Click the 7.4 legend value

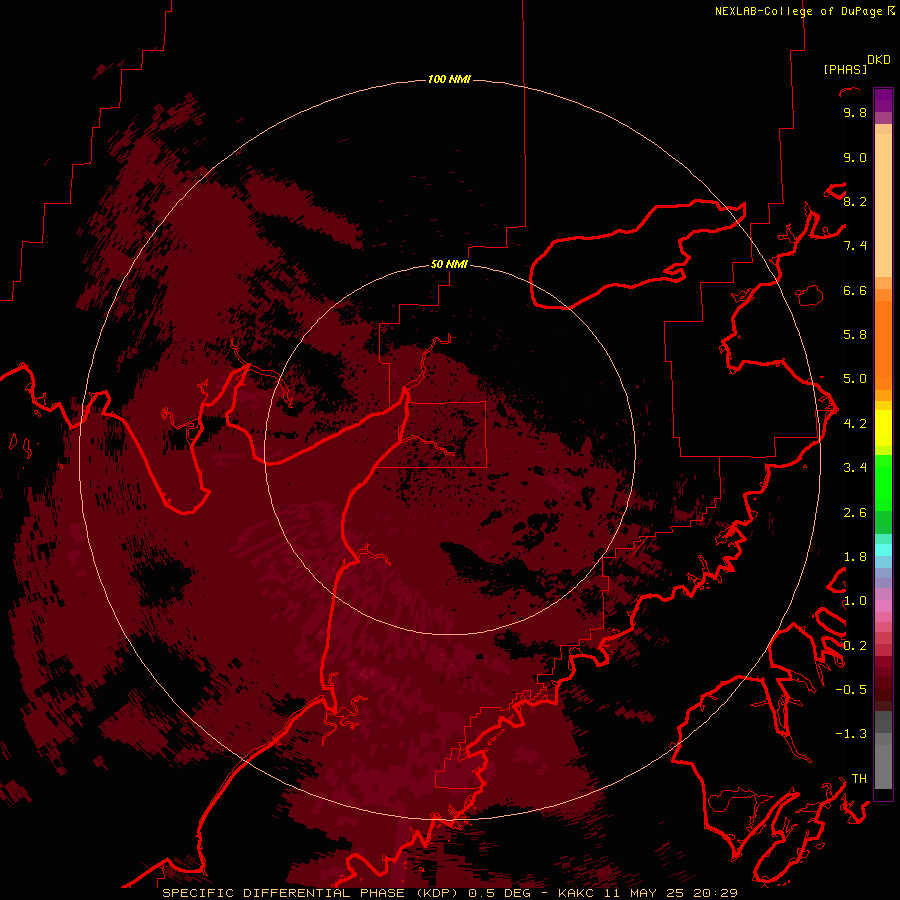pyautogui.click(x=855, y=246)
